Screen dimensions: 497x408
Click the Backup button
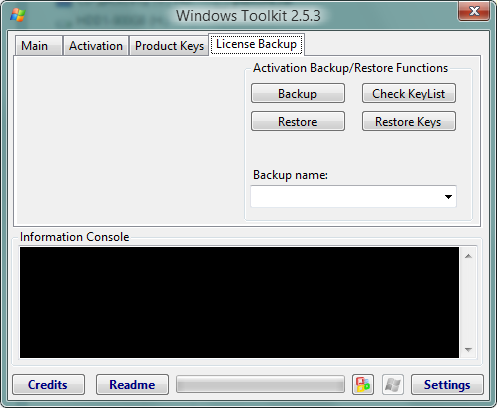pyautogui.click(x=298, y=93)
